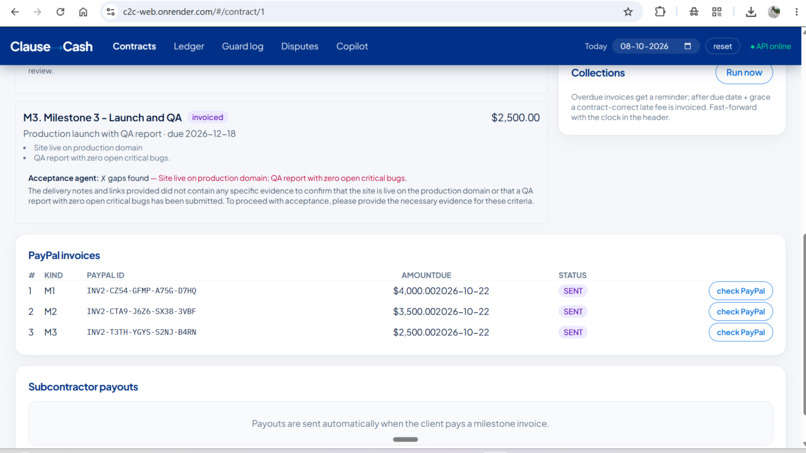Viewport: 806px width, 453px height.
Task: Click the page vertical scrollbar
Action: click(803, 324)
